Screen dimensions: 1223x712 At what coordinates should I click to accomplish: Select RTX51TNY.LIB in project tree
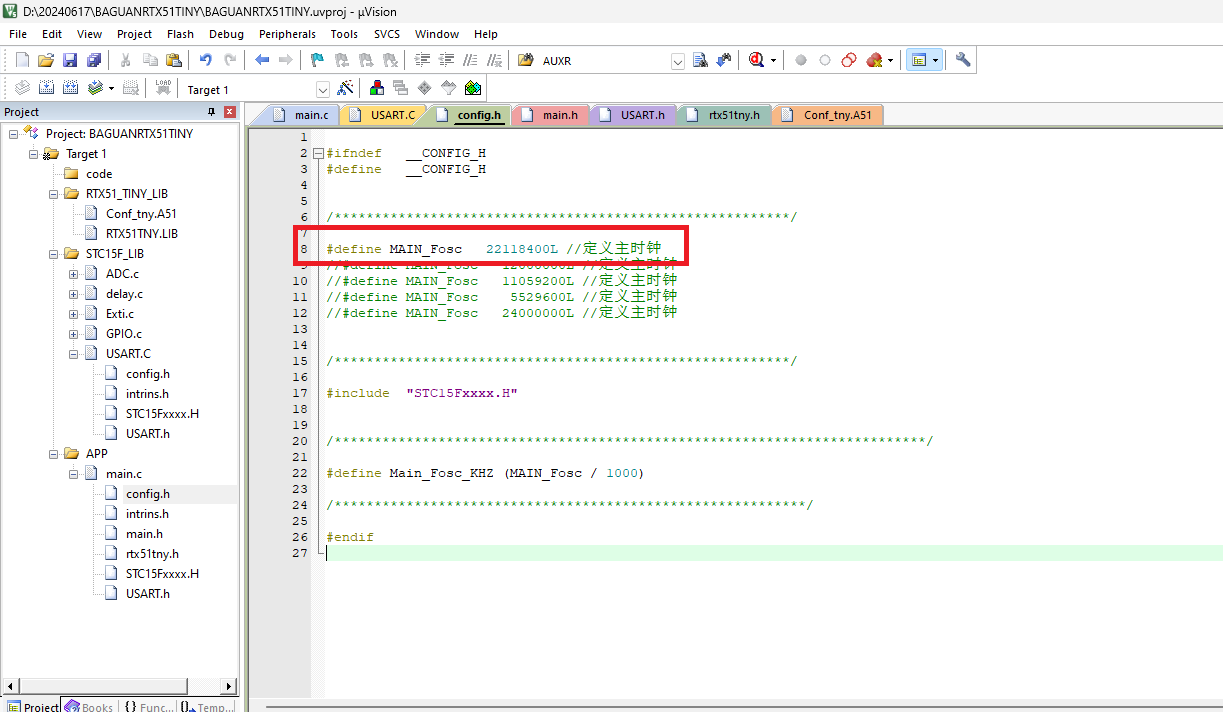click(142, 233)
